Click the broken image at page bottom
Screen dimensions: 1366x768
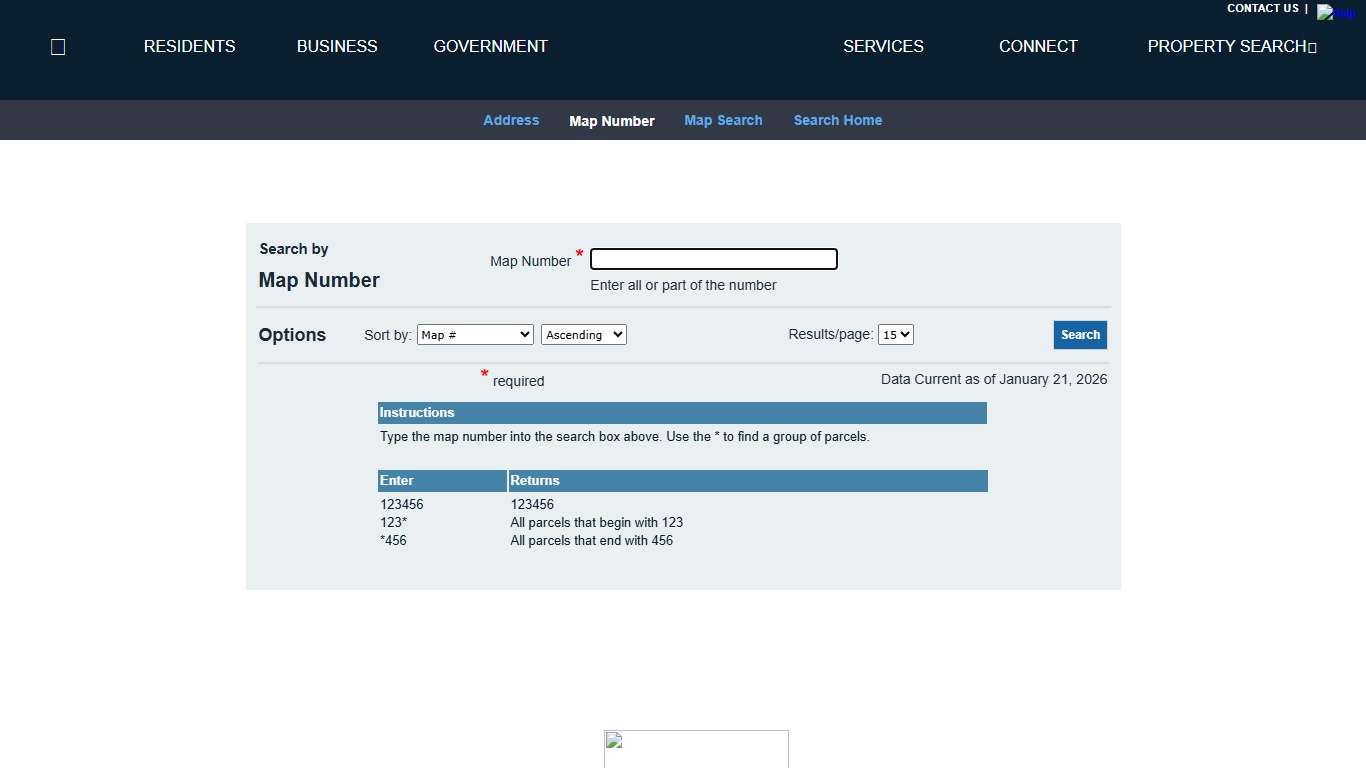696,748
